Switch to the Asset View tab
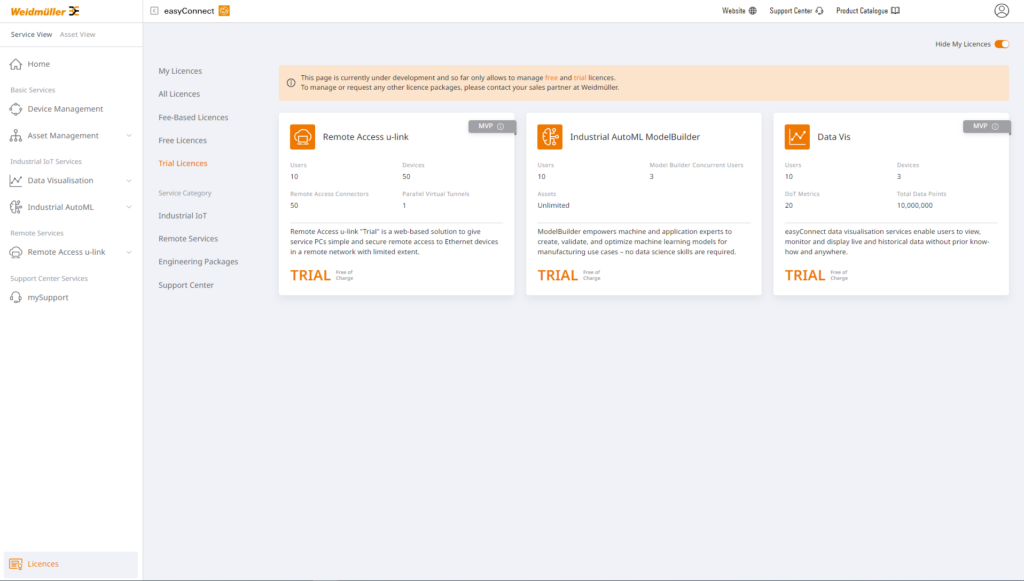The width and height of the screenshot is (1024, 581). [77, 34]
